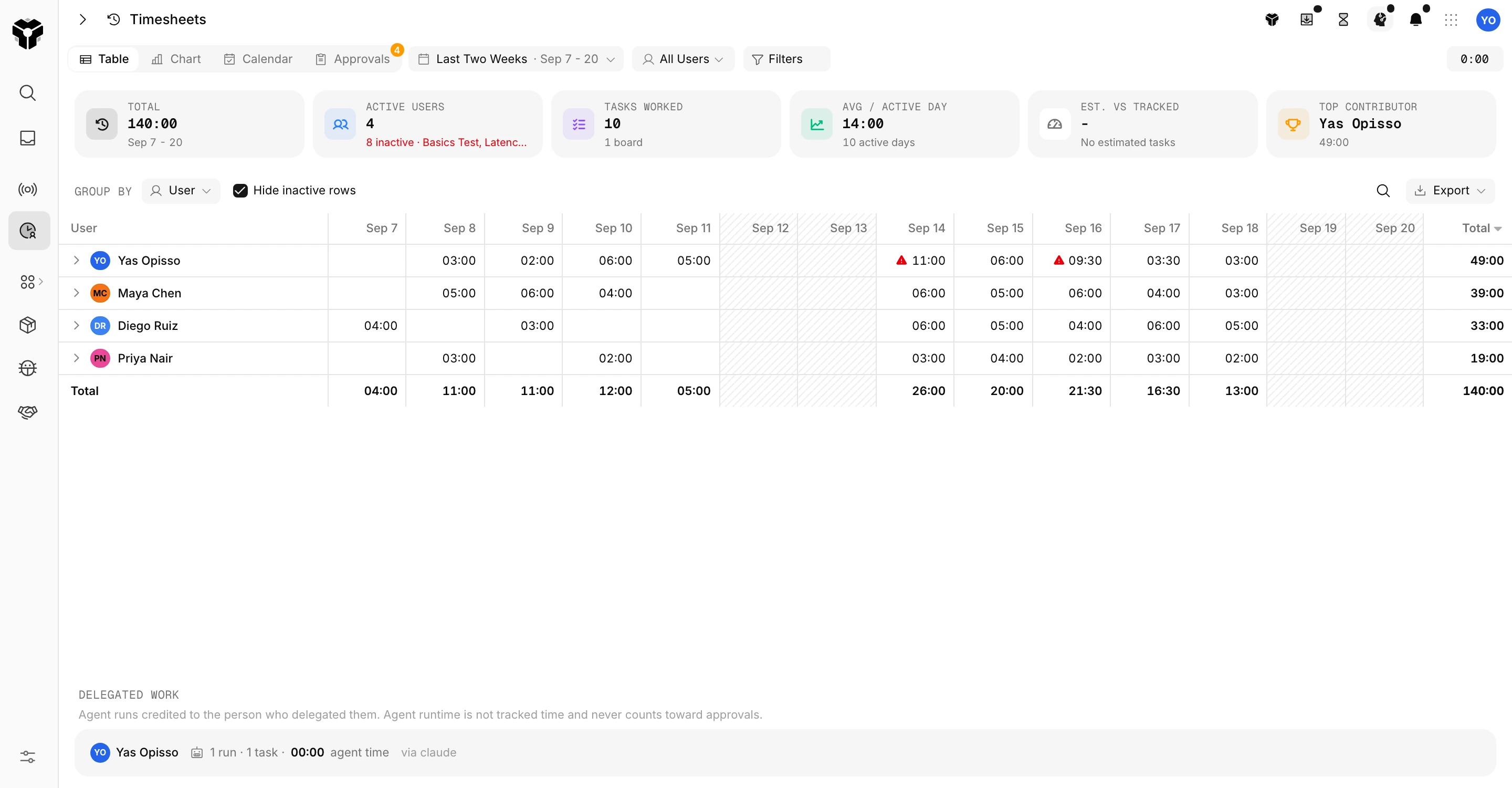Open the Last Two Weeks date range dropdown
Screen dimensions: 1512x788
516,59
